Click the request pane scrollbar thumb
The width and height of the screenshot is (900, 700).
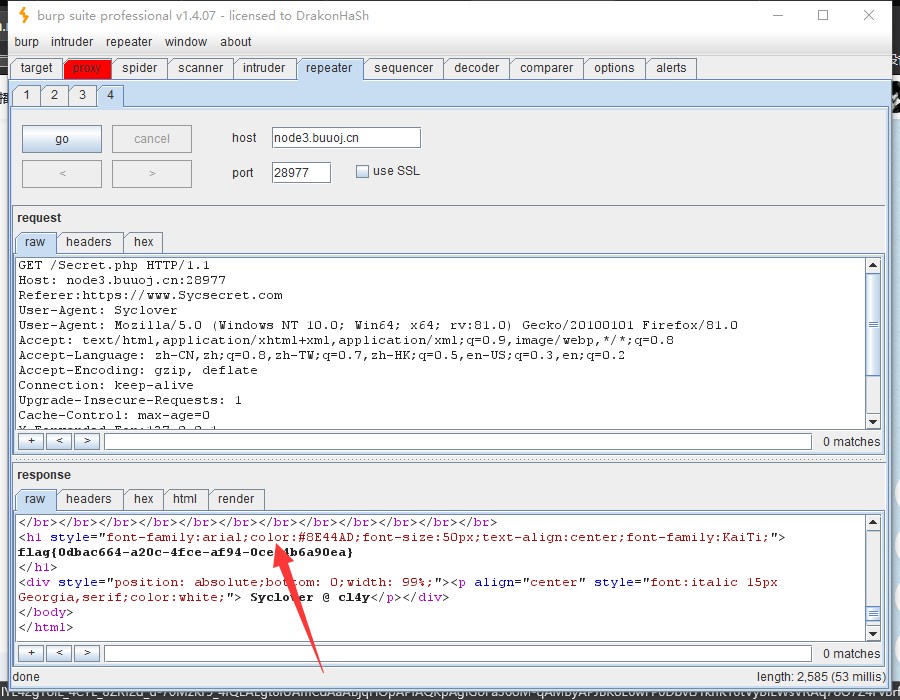[873, 325]
